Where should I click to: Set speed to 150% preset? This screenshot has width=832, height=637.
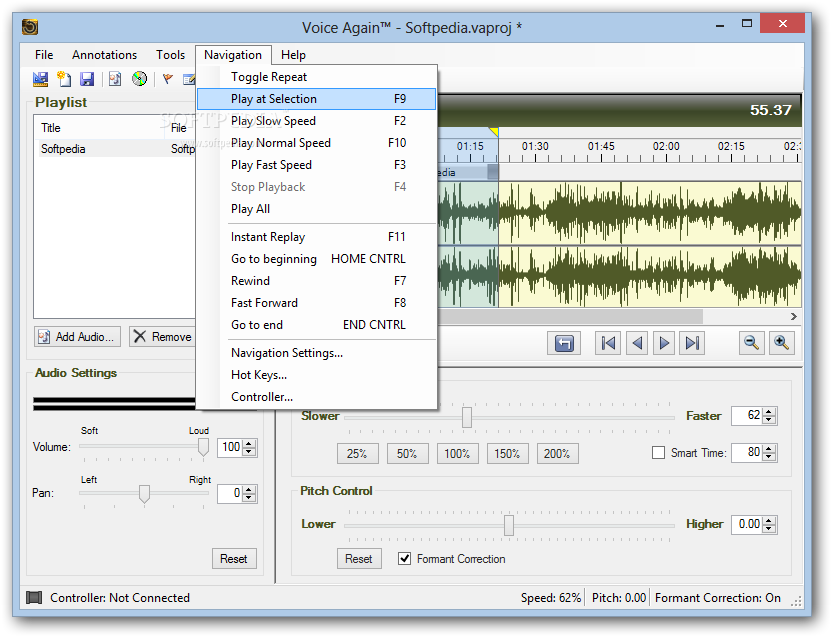[507, 453]
